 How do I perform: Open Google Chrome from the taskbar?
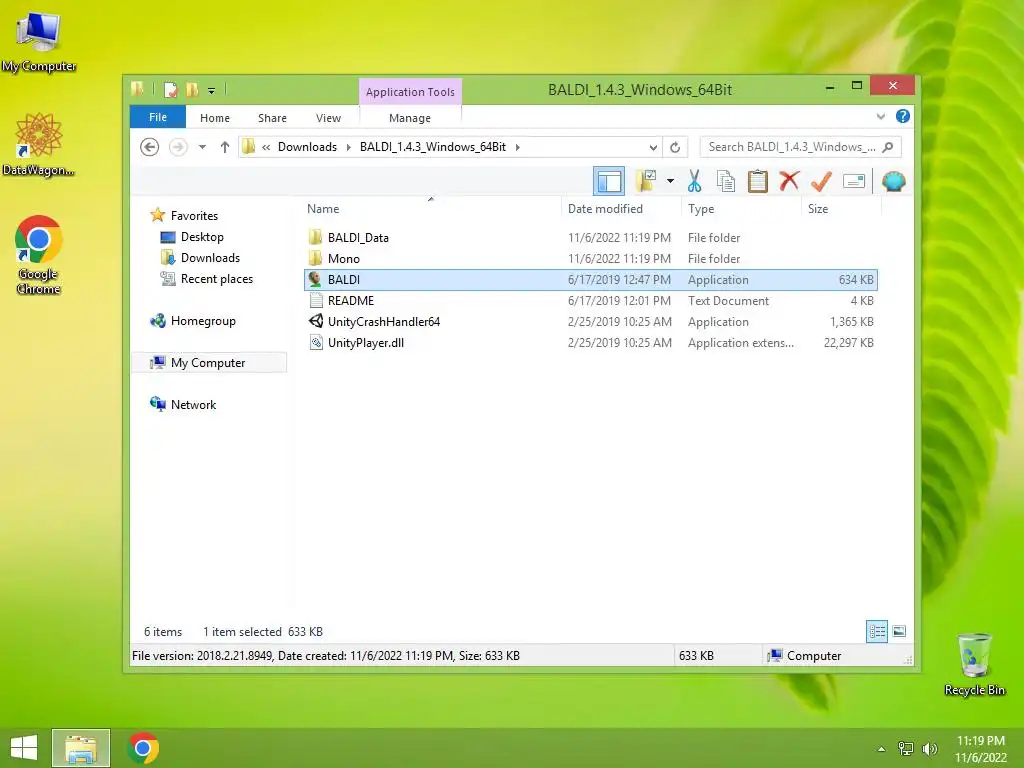143,748
